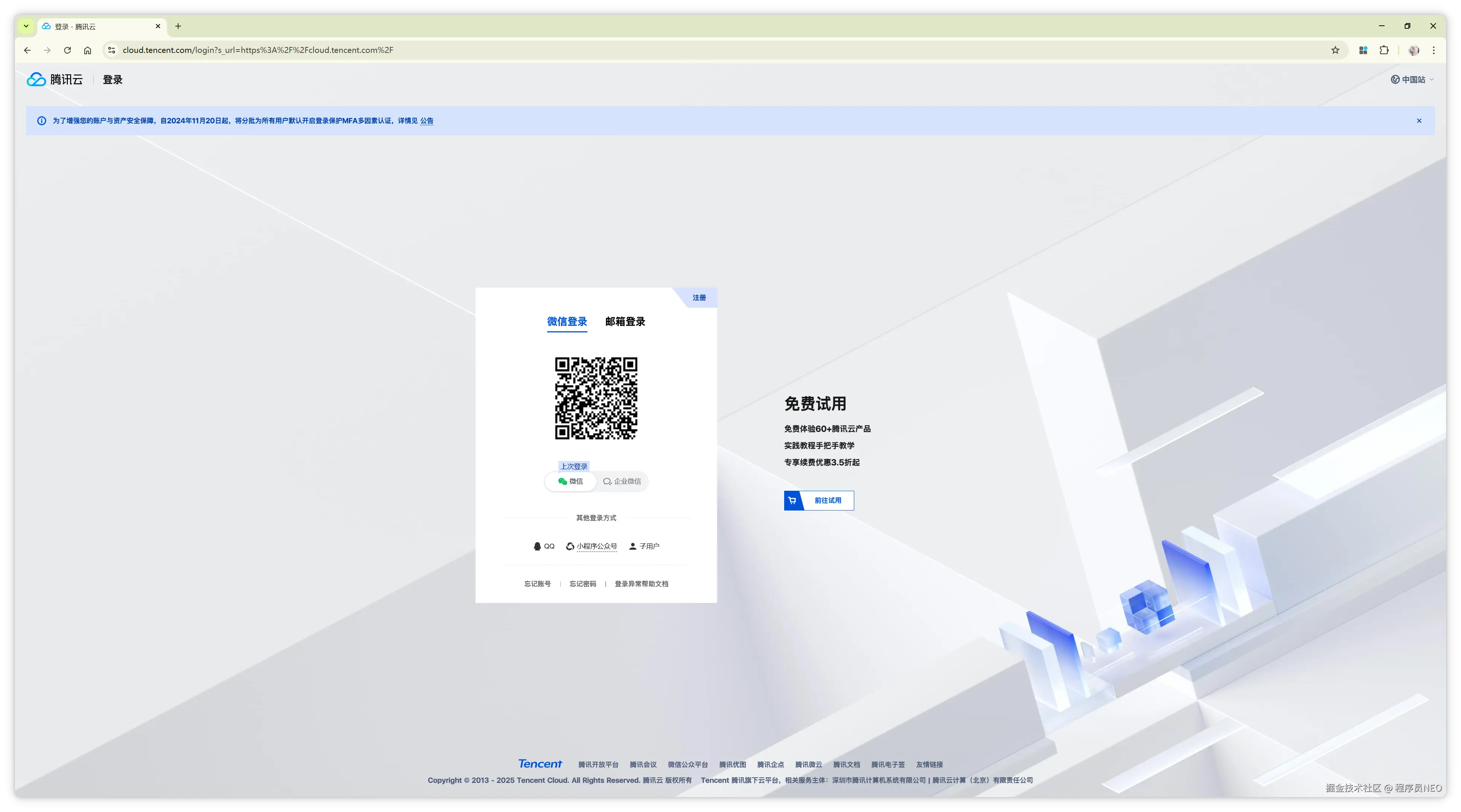Click the QQ penguin login icon
This screenshot has width=1461, height=812.
[537, 546]
